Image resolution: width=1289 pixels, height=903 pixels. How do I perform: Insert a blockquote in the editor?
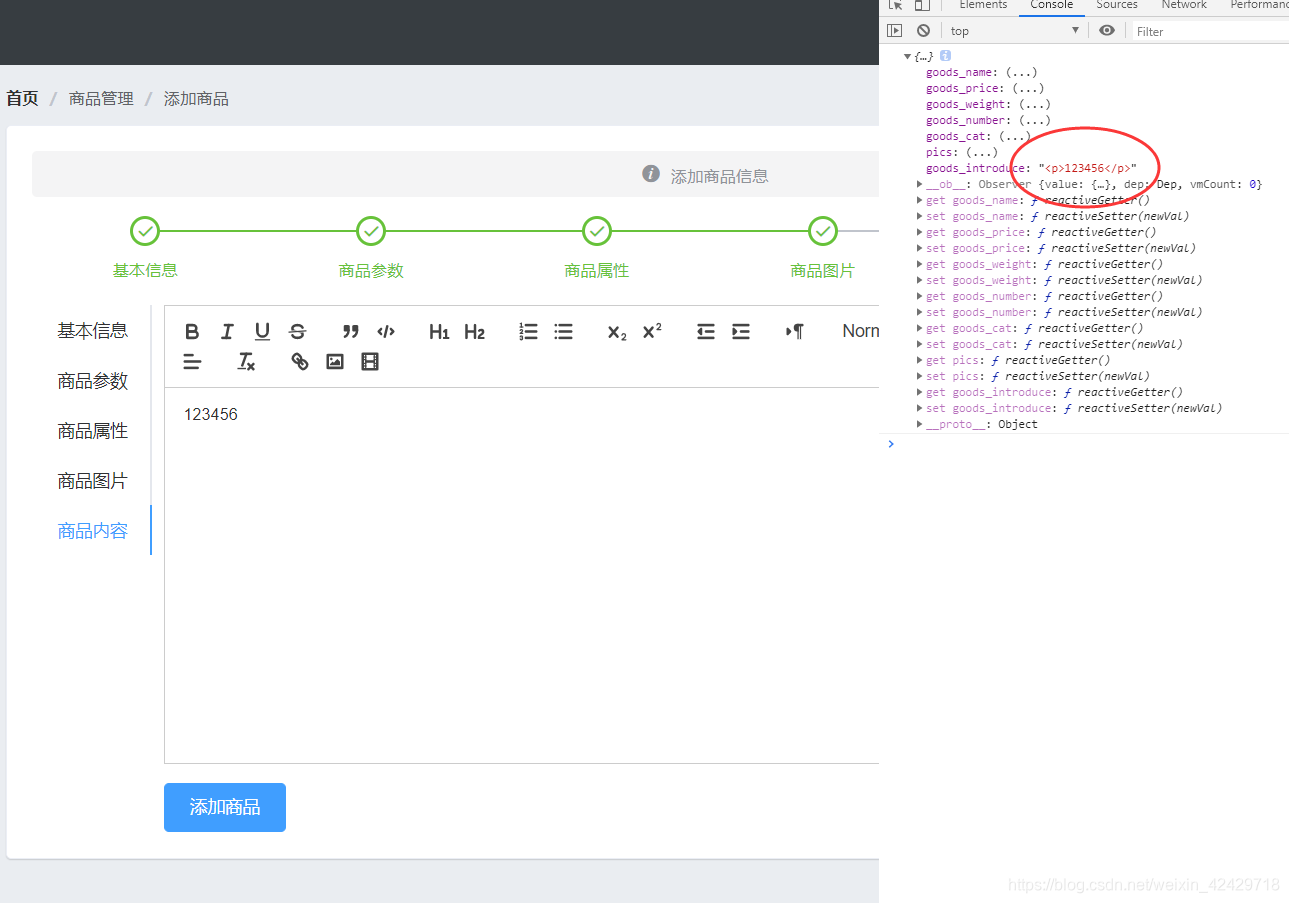(350, 332)
